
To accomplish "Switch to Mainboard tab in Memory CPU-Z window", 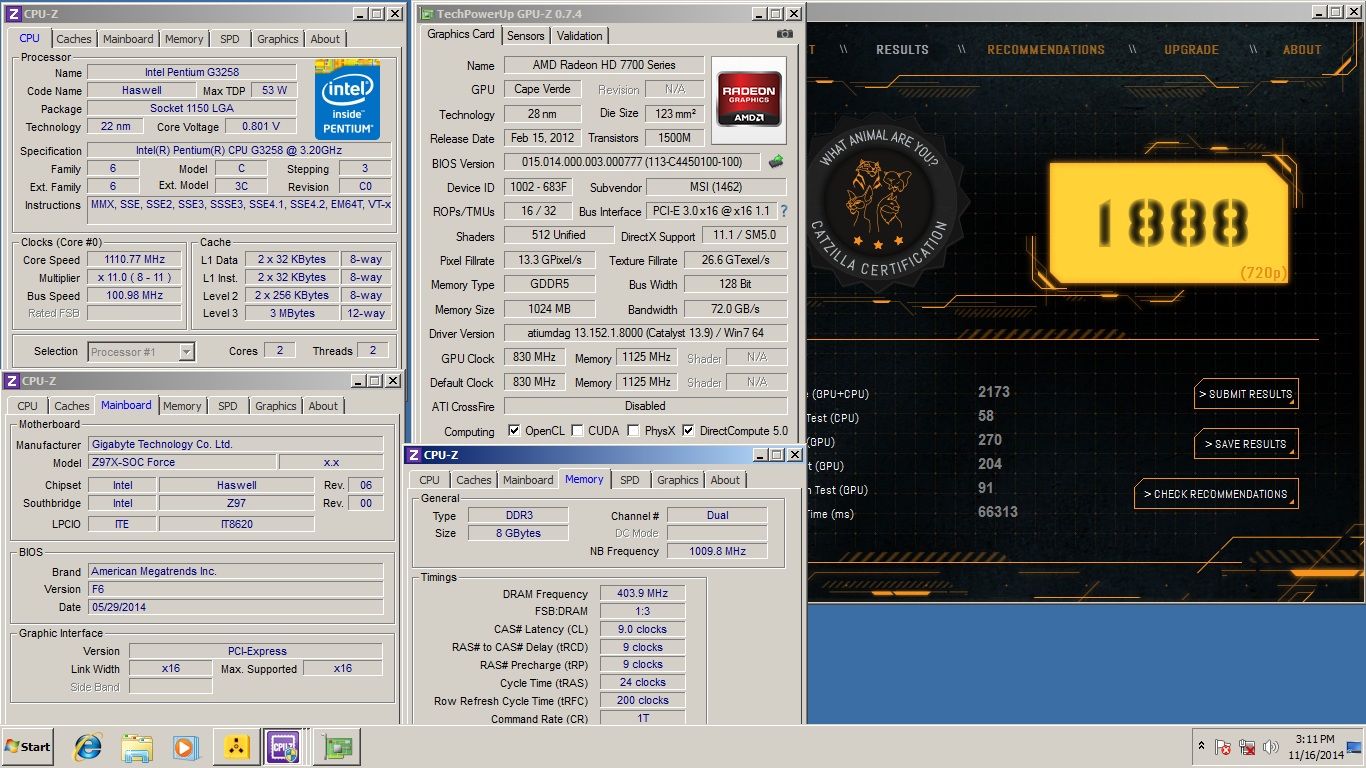I will [x=528, y=480].
